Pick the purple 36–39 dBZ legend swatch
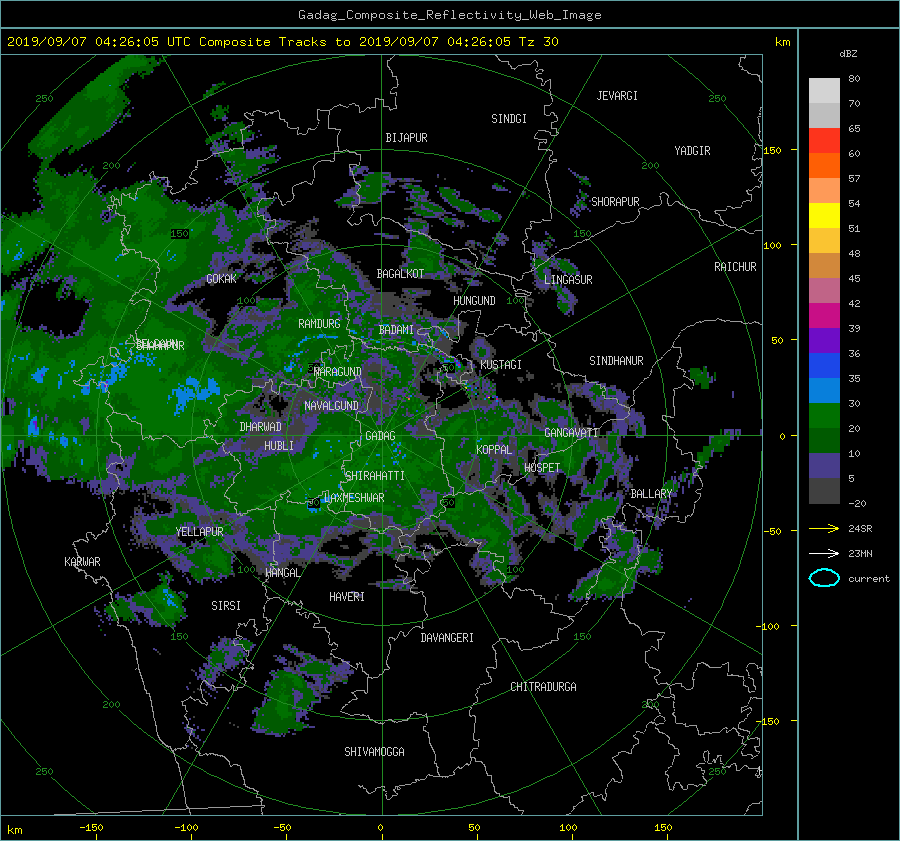The image size is (900, 841). [x=824, y=341]
